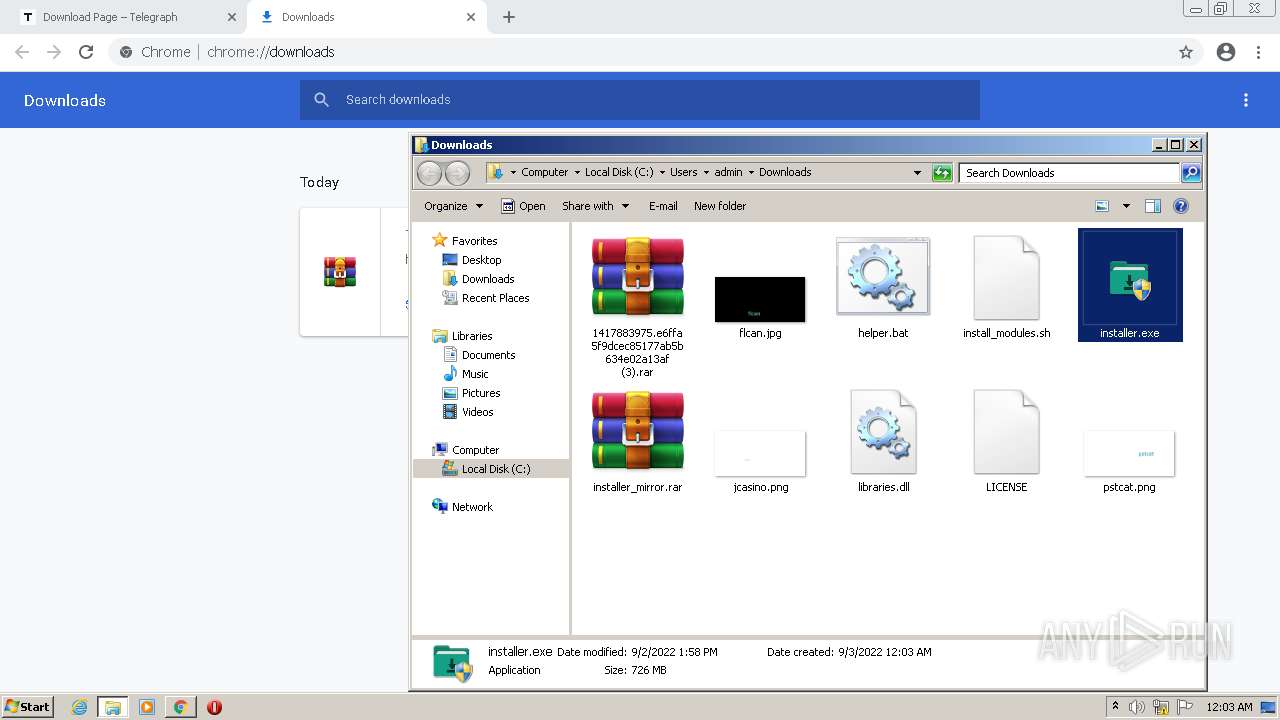Viewport: 1280px width, 720px height.
Task: Open Chrome profile avatar menu
Action: tap(1226, 52)
